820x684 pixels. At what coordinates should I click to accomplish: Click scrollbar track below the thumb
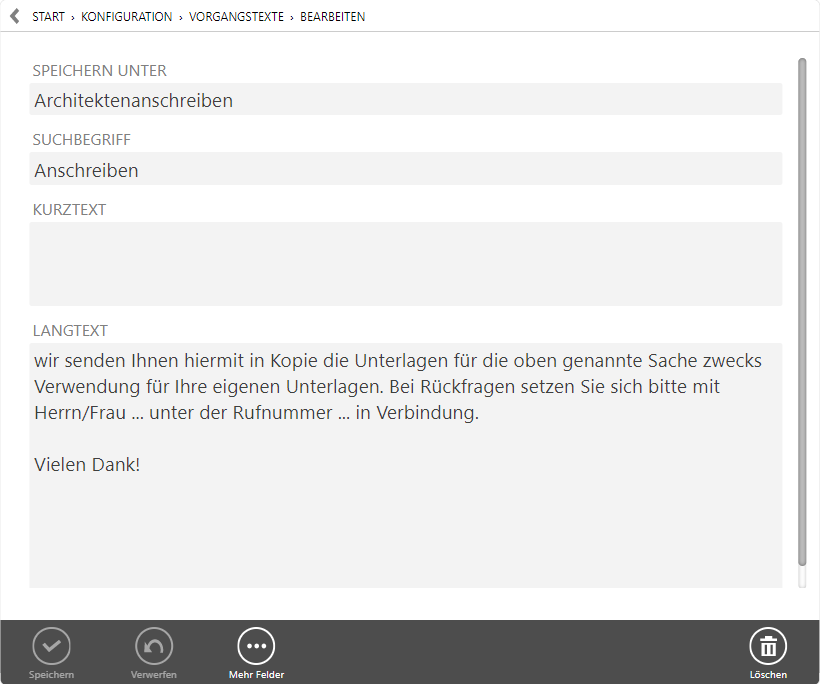tap(802, 577)
